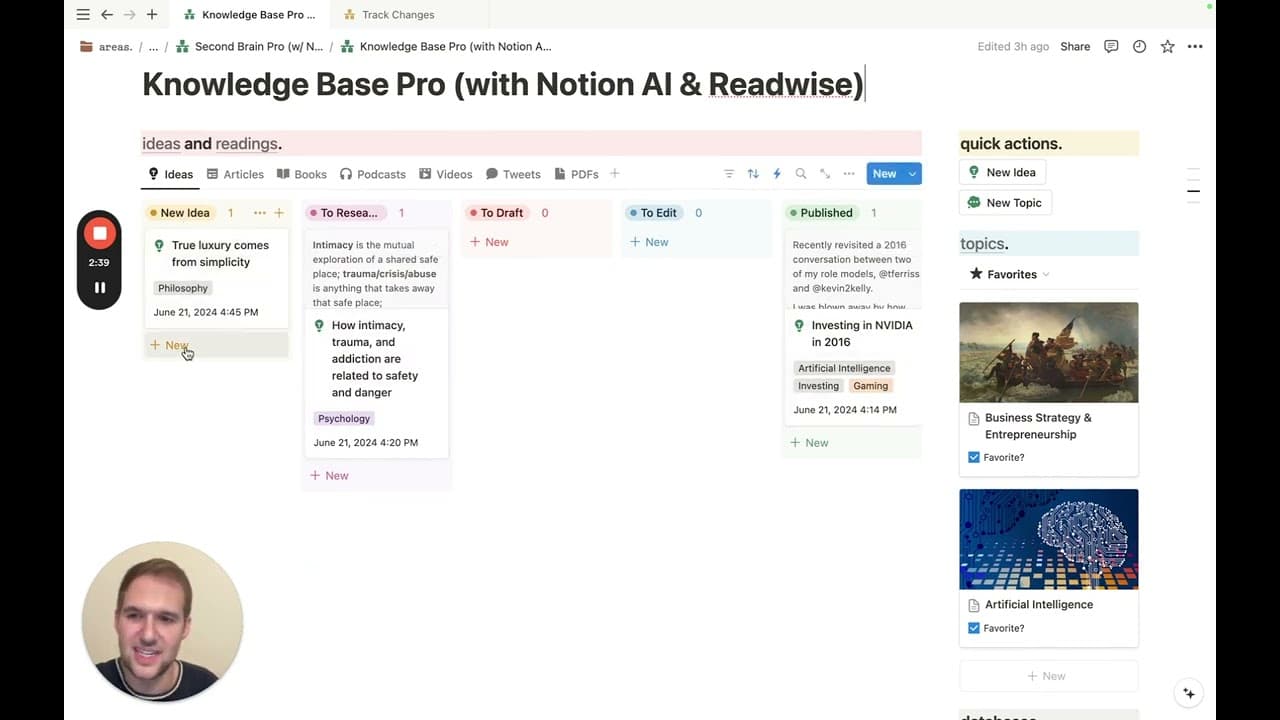This screenshot has width=1280, height=720.
Task: Switch to the PDFs view tab
Action: coord(576,174)
